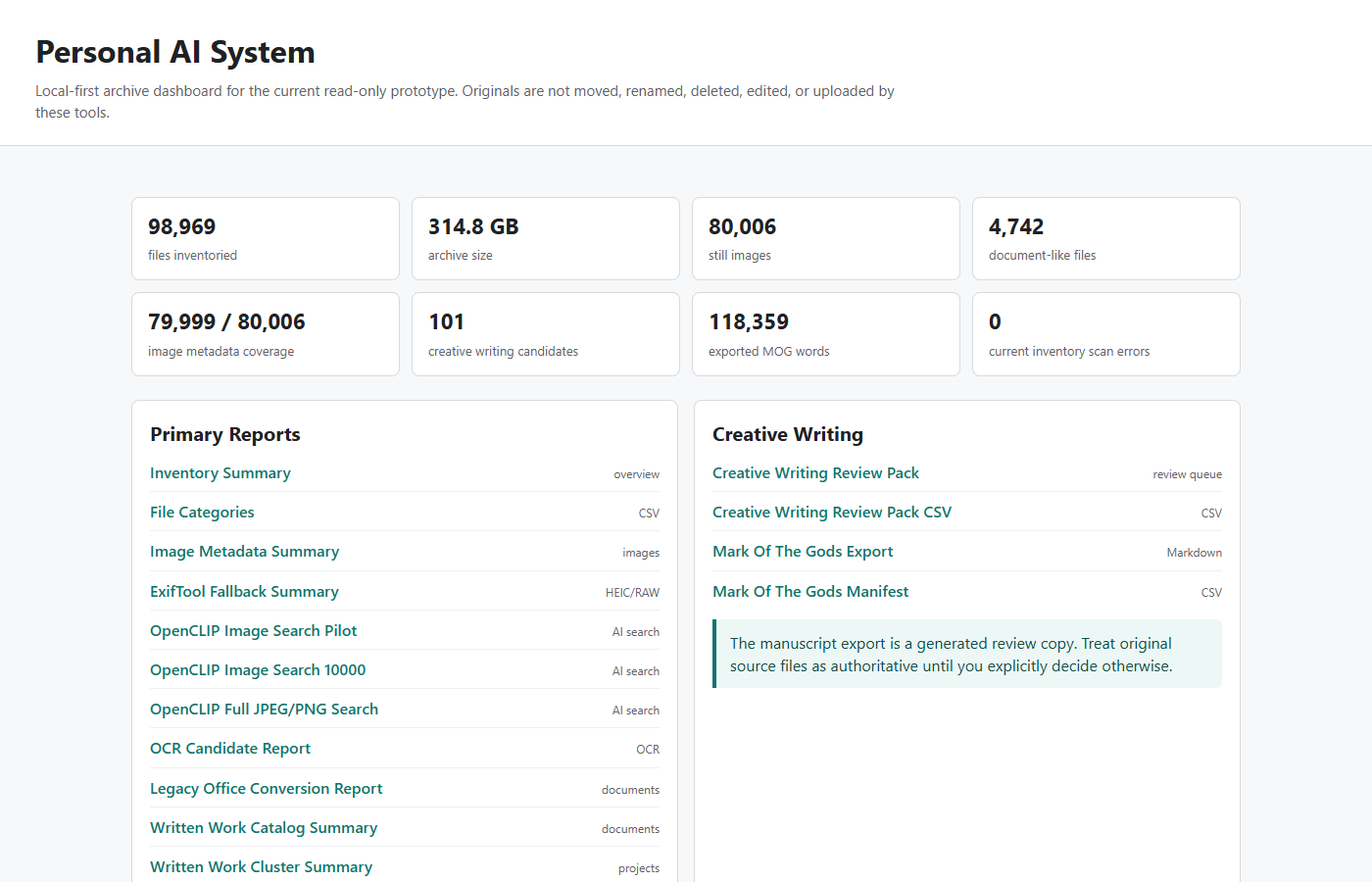Click the image metadata coverage card
The width and height of the screenshot is (1372, 882).
[x=266, y=334]
